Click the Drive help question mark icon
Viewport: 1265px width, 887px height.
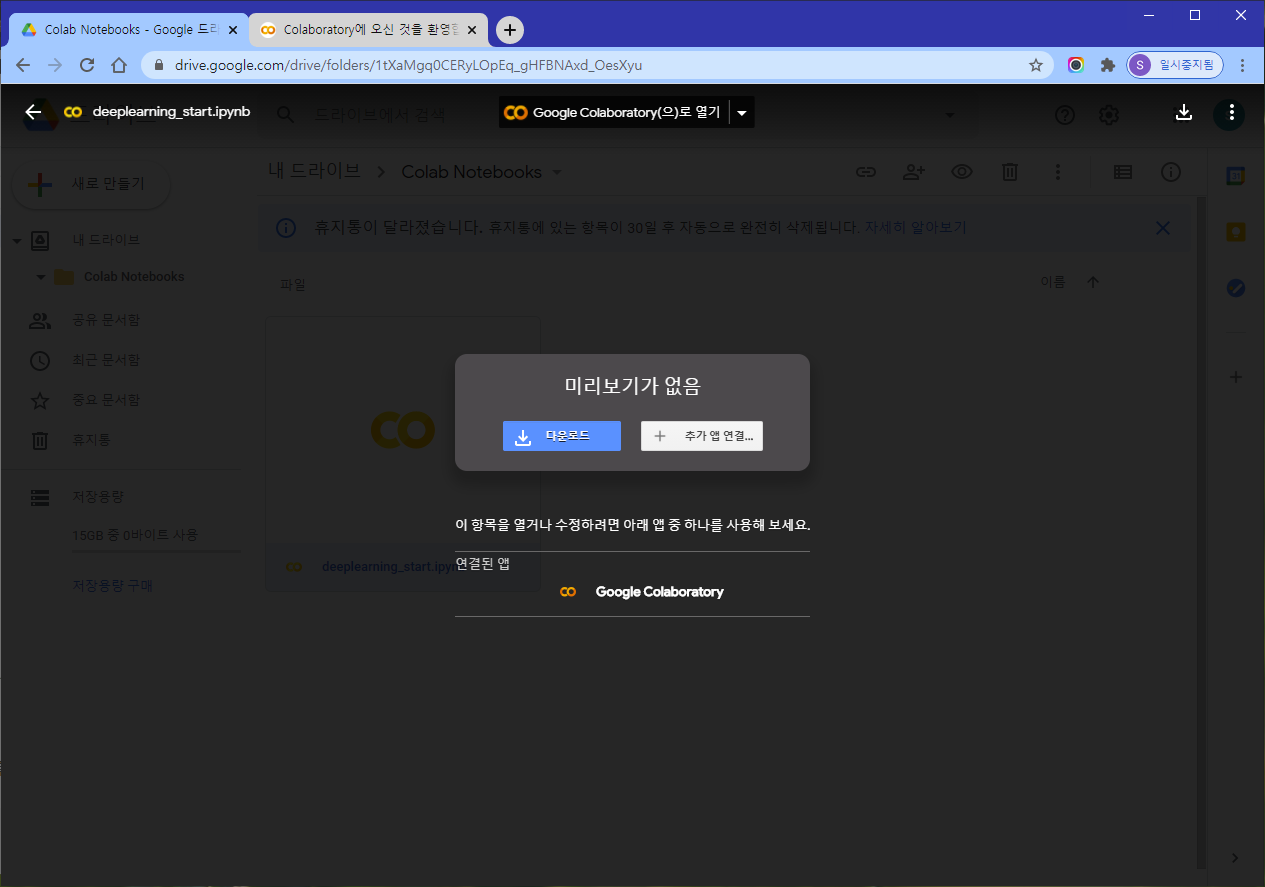click(1065, 115)
